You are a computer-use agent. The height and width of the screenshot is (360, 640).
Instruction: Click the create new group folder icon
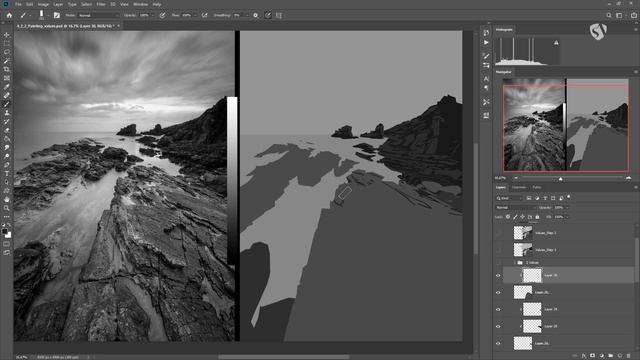click(x=611, y=356)
